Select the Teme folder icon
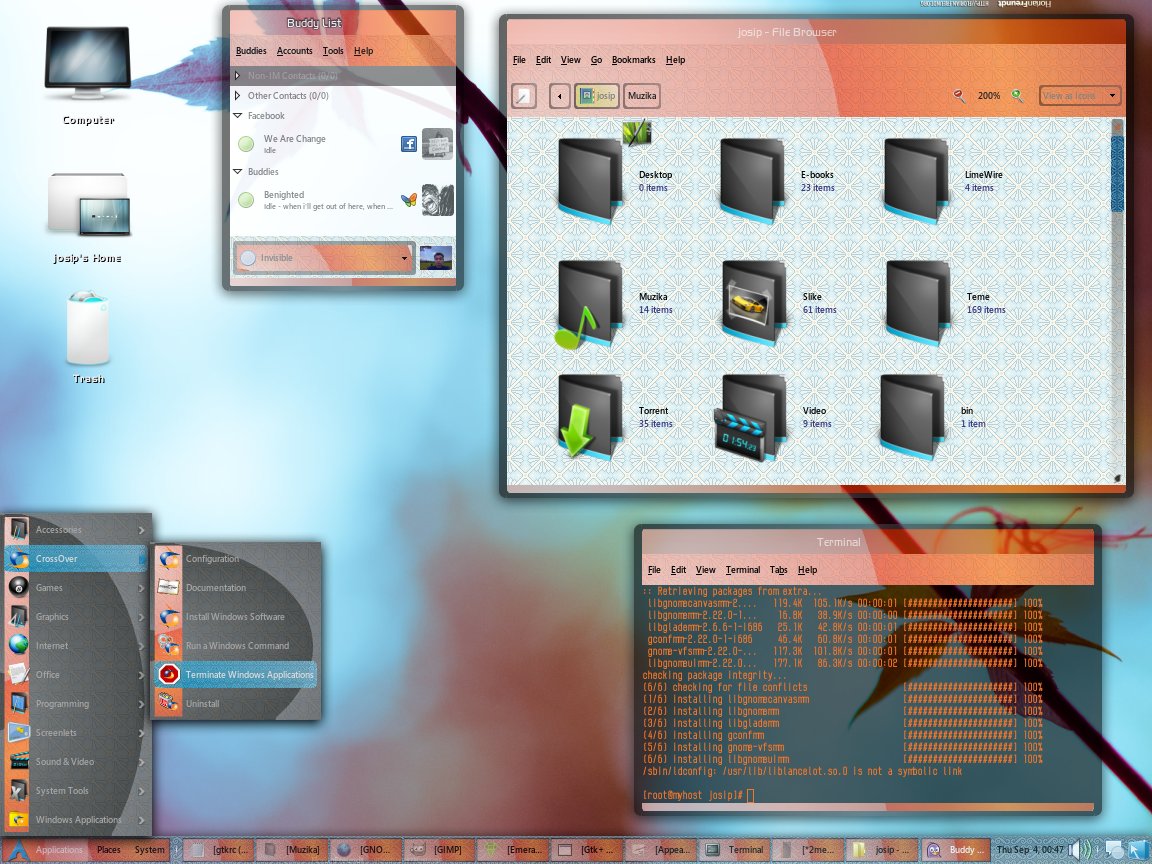Viewport: 1152px width, 864px height. point(918,303)
